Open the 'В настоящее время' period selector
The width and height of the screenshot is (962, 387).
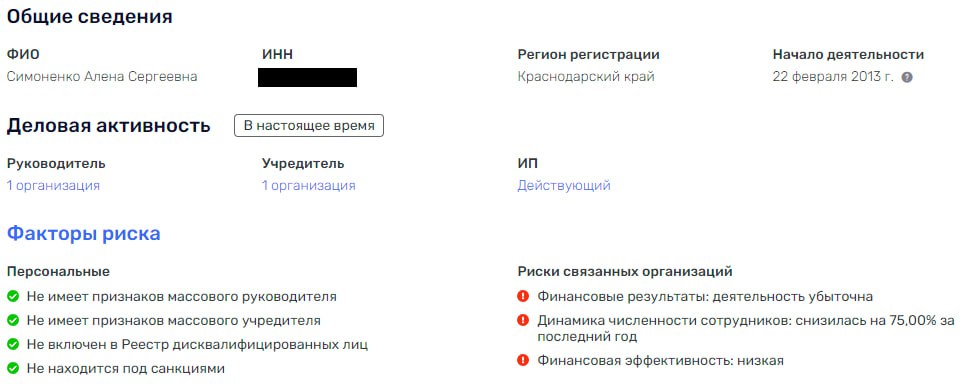pos(309,126)
